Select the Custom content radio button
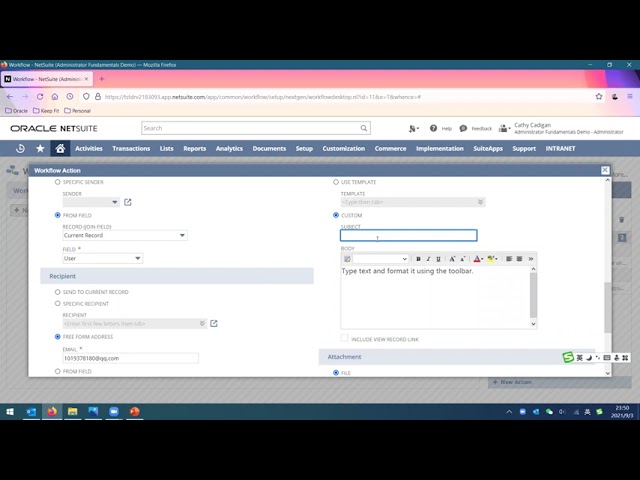The width and height of the screenshot is (640, 480). click(x=336, y=215)
